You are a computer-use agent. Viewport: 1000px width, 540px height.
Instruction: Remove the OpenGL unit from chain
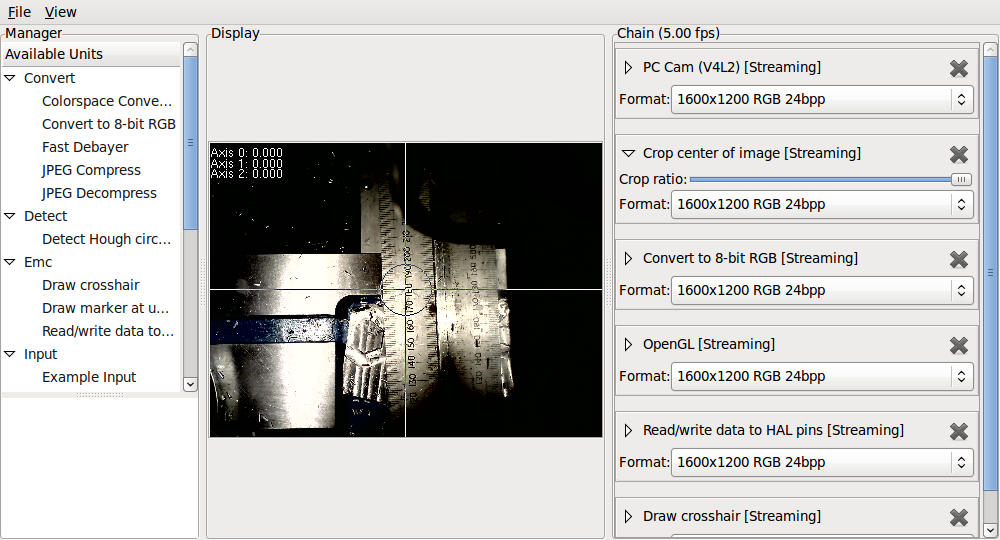(959, 346)
